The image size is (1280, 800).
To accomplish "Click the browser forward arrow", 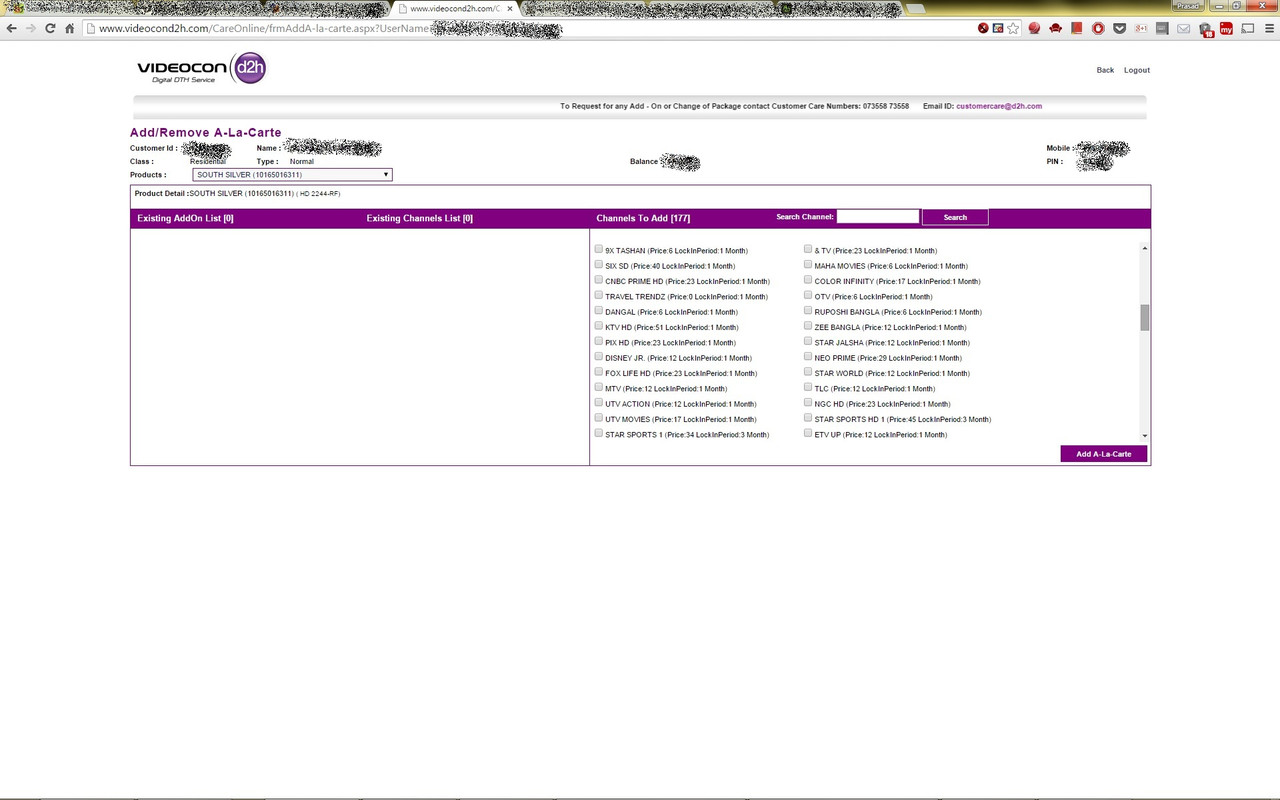I will click(31, 28).
